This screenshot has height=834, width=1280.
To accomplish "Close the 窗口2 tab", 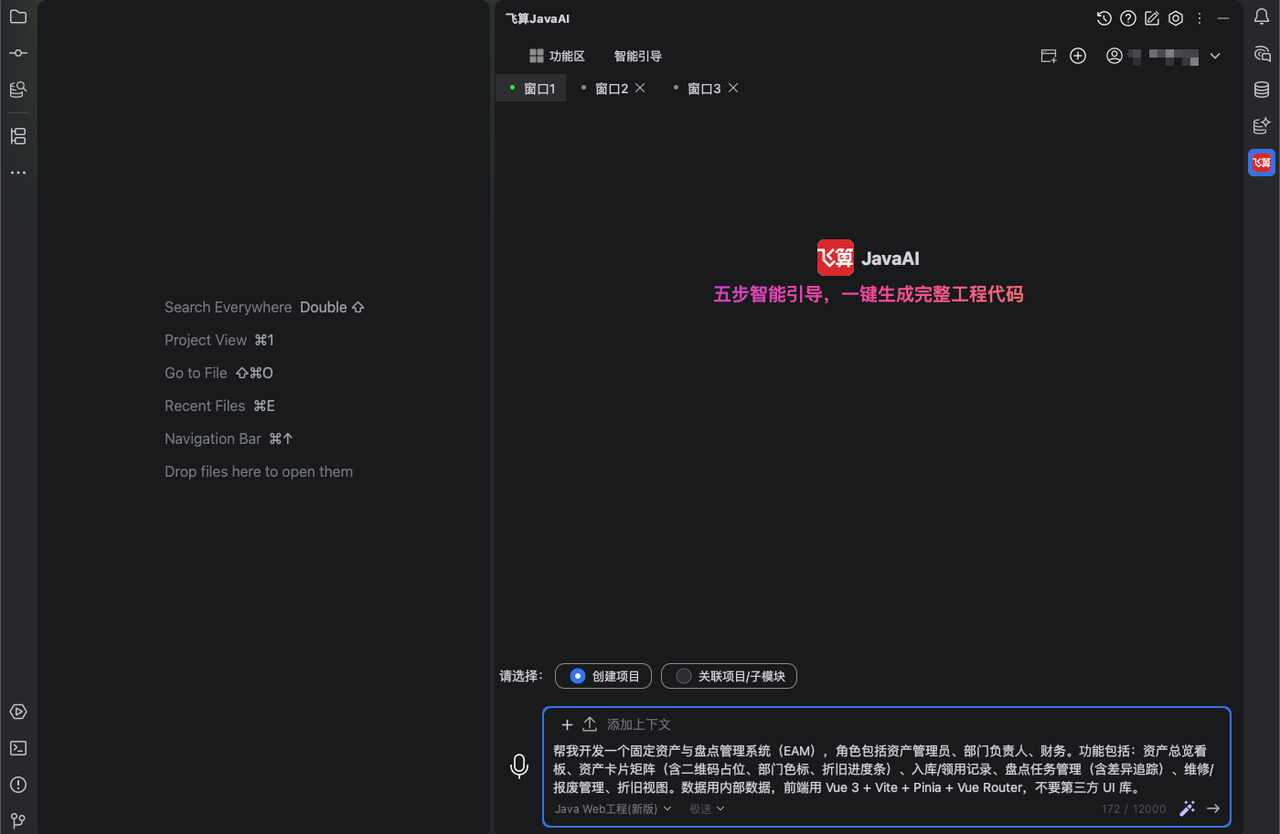I will pos(640,88).
